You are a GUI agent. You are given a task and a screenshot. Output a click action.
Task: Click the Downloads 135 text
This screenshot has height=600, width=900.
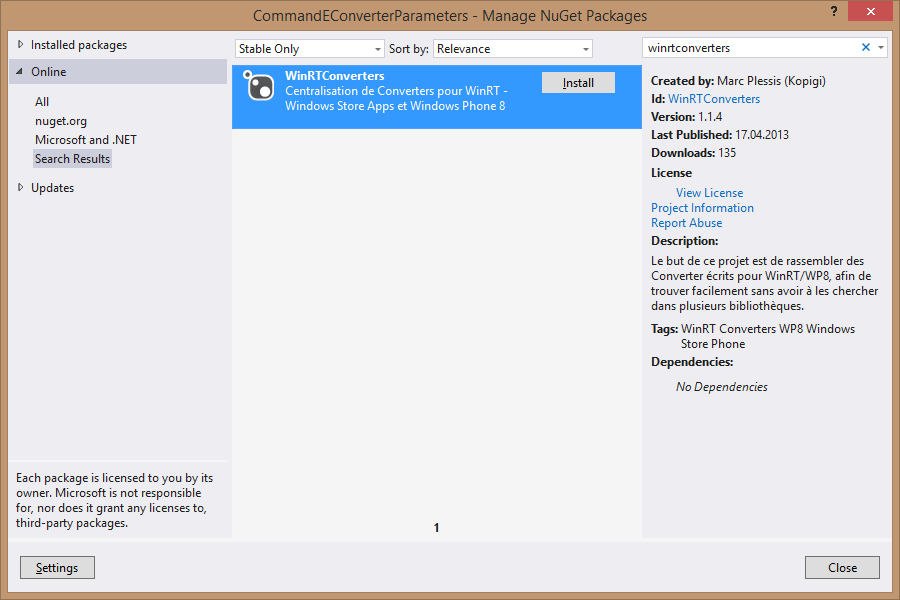click(x=693, y=153)
